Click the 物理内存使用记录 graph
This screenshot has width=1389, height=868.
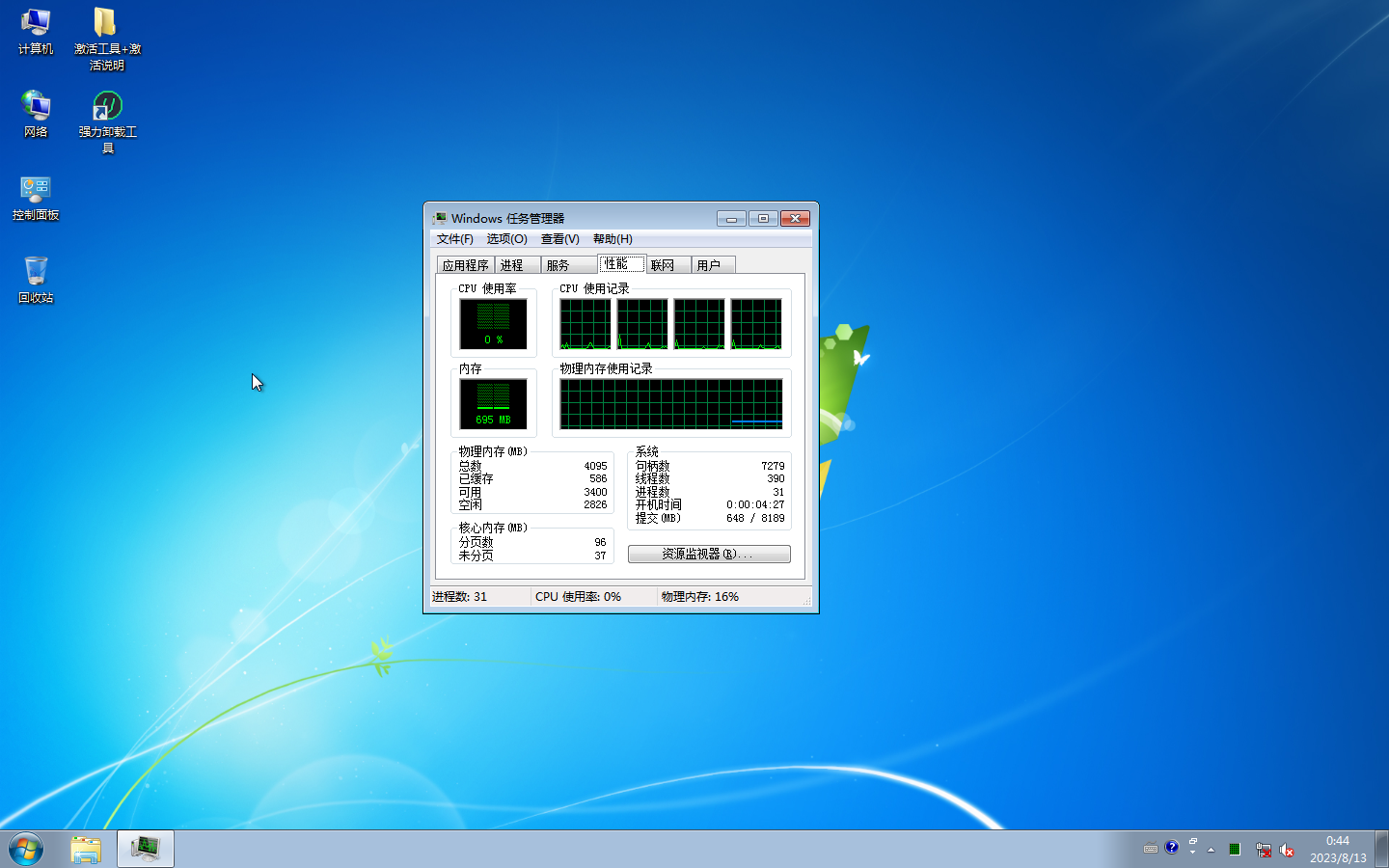[x=671, y=403]
